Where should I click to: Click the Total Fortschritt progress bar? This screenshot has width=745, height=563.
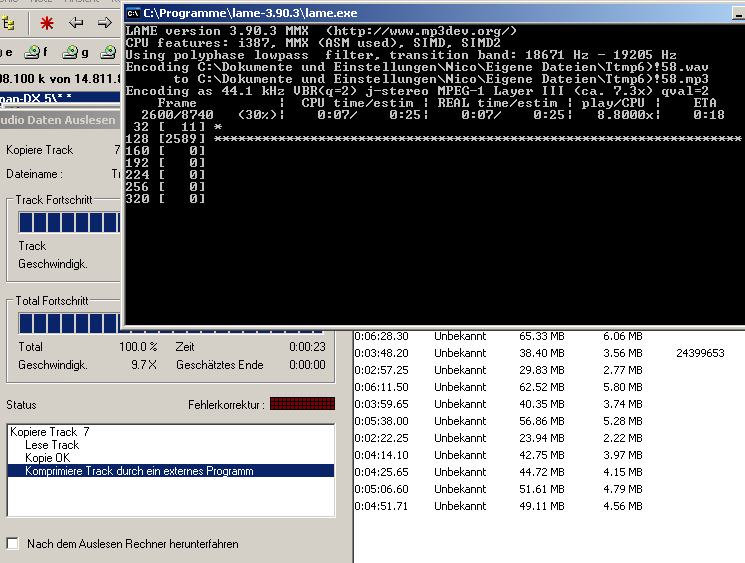[171, 323]
